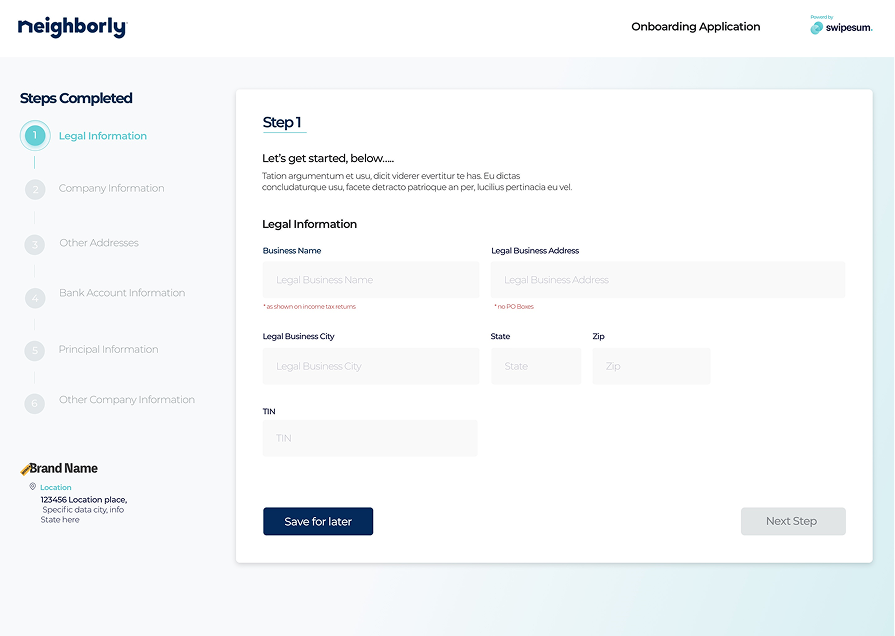Click step 6 circle icon

(35, 403)
